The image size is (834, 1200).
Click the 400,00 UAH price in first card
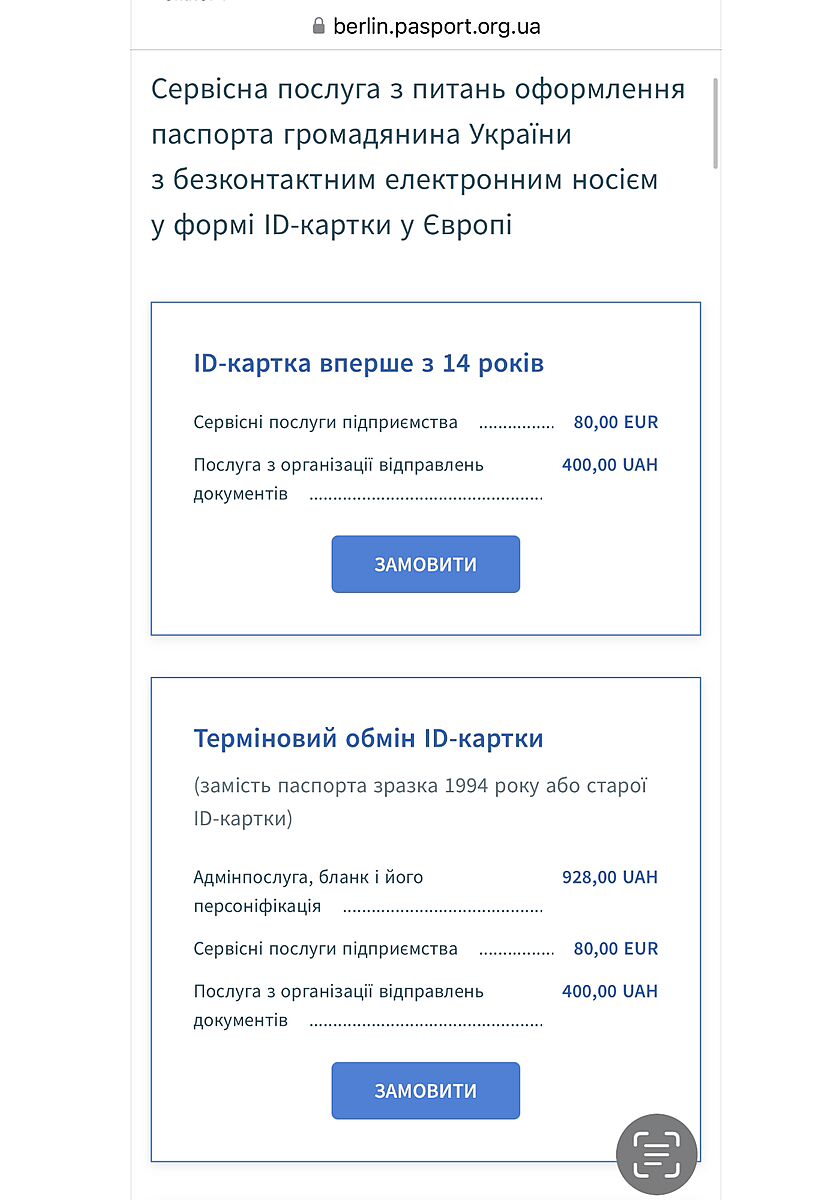click(610, 464)
